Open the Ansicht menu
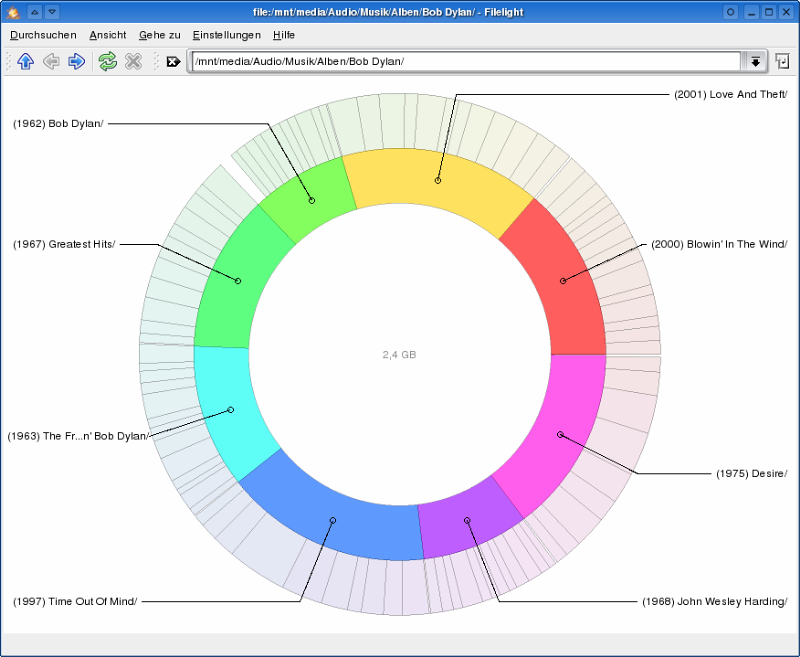 point(108,35)
